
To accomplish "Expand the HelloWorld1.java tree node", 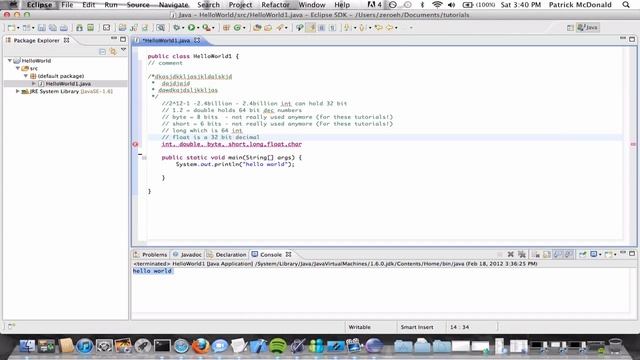I will (33, 84).
